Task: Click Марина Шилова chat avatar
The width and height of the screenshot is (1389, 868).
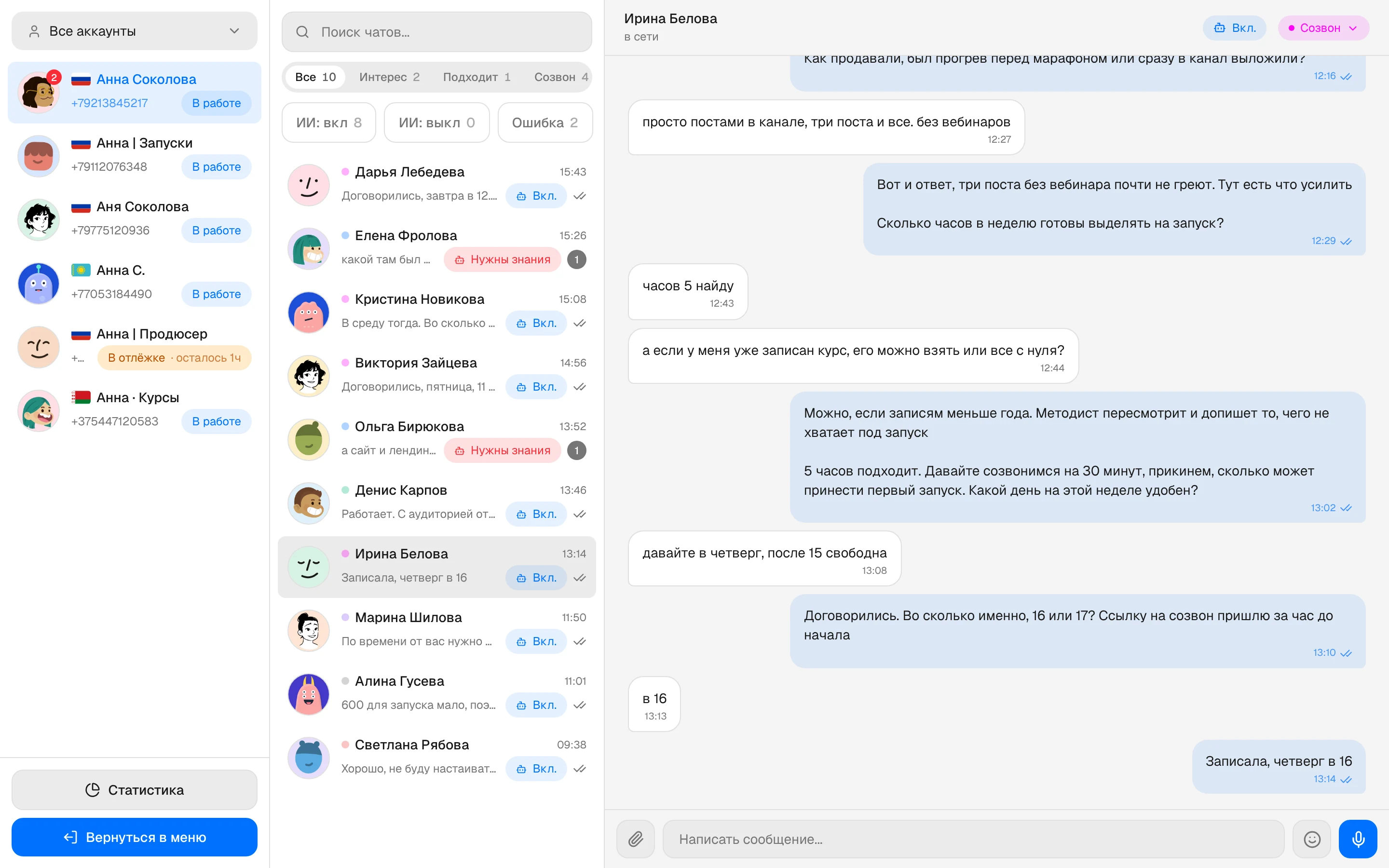Action: click(x=309, y=630)
